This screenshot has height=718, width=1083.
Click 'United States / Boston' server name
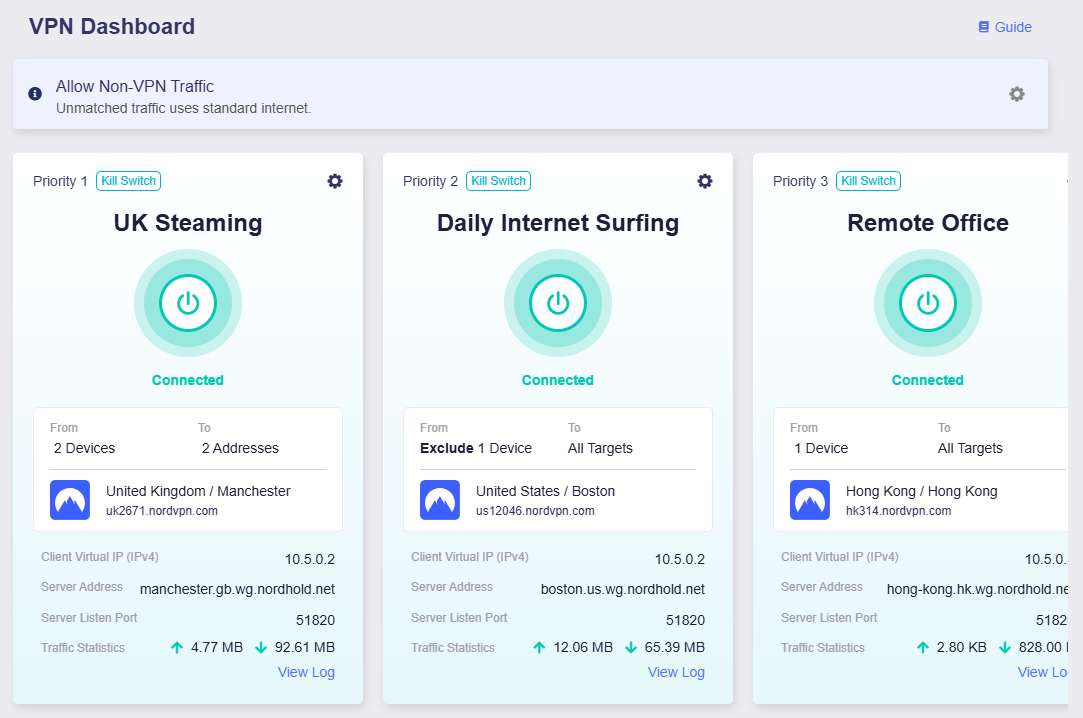tap(545, 491)
